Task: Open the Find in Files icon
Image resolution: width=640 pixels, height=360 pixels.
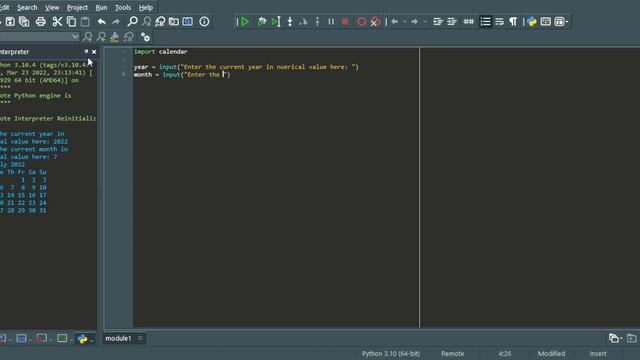Action: click(174, 22)
